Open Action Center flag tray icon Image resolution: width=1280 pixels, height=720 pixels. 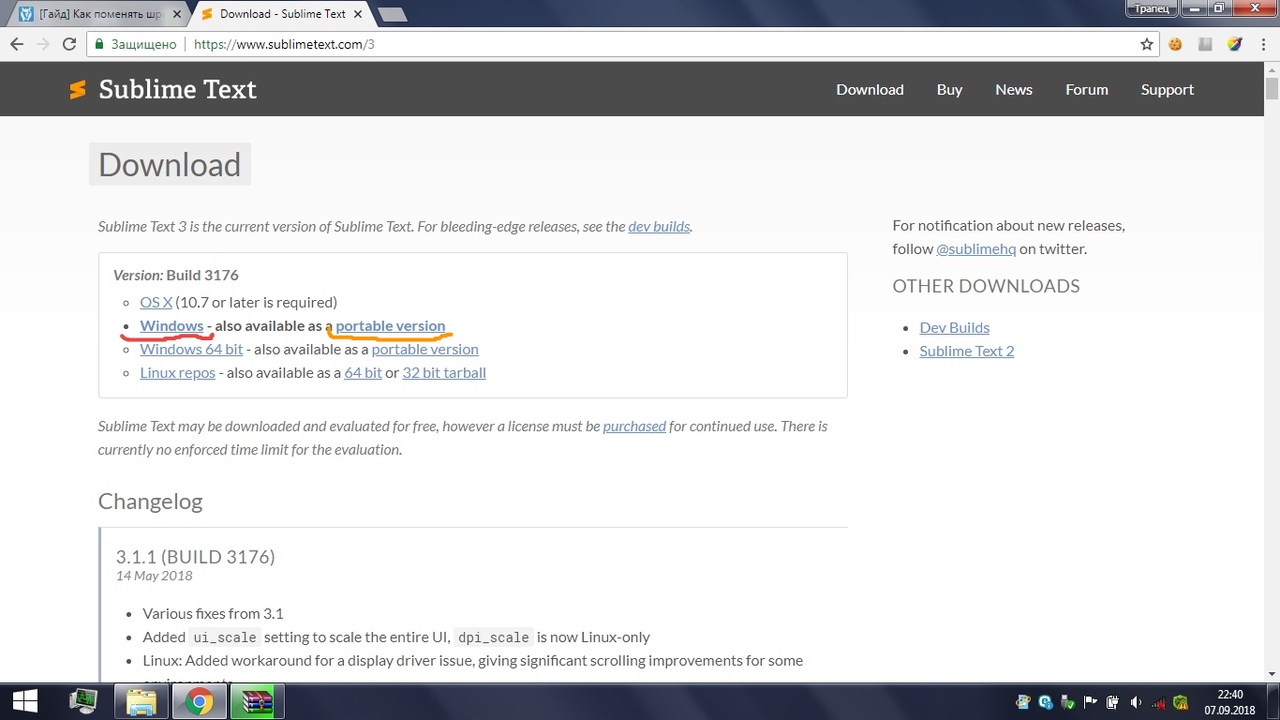1091,702
